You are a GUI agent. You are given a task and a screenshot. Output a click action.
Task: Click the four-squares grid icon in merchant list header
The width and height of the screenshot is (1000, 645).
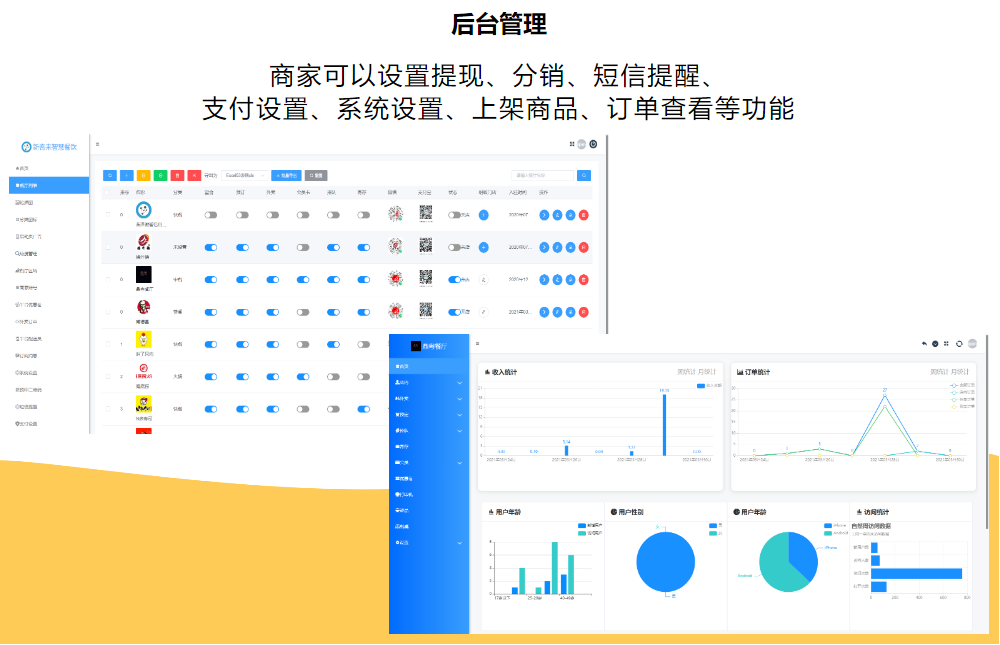572,144
